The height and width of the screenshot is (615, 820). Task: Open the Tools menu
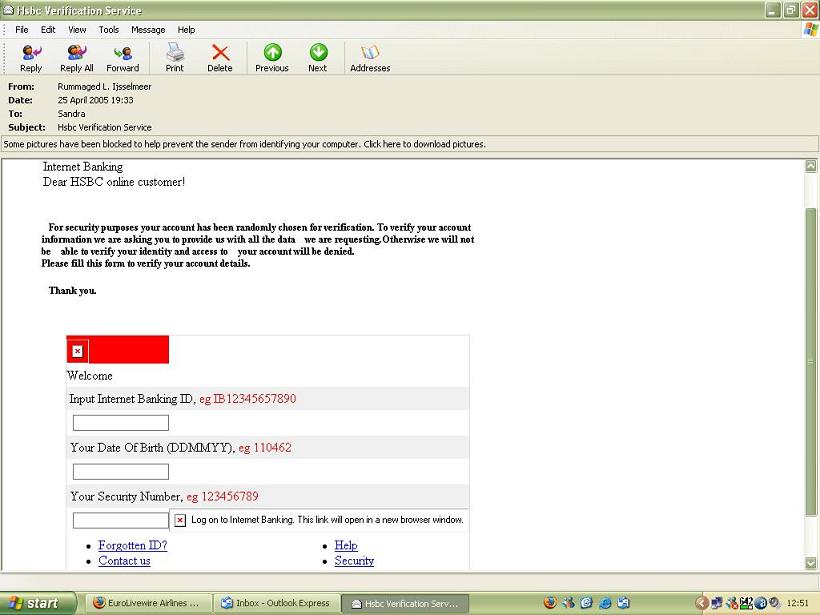point(109,30)
